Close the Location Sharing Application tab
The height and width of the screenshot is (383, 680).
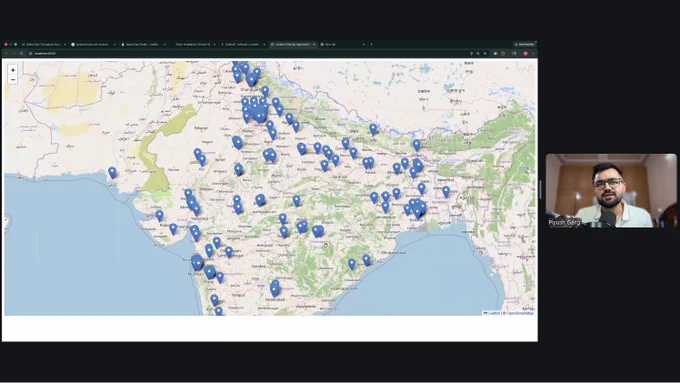(314, 44)
